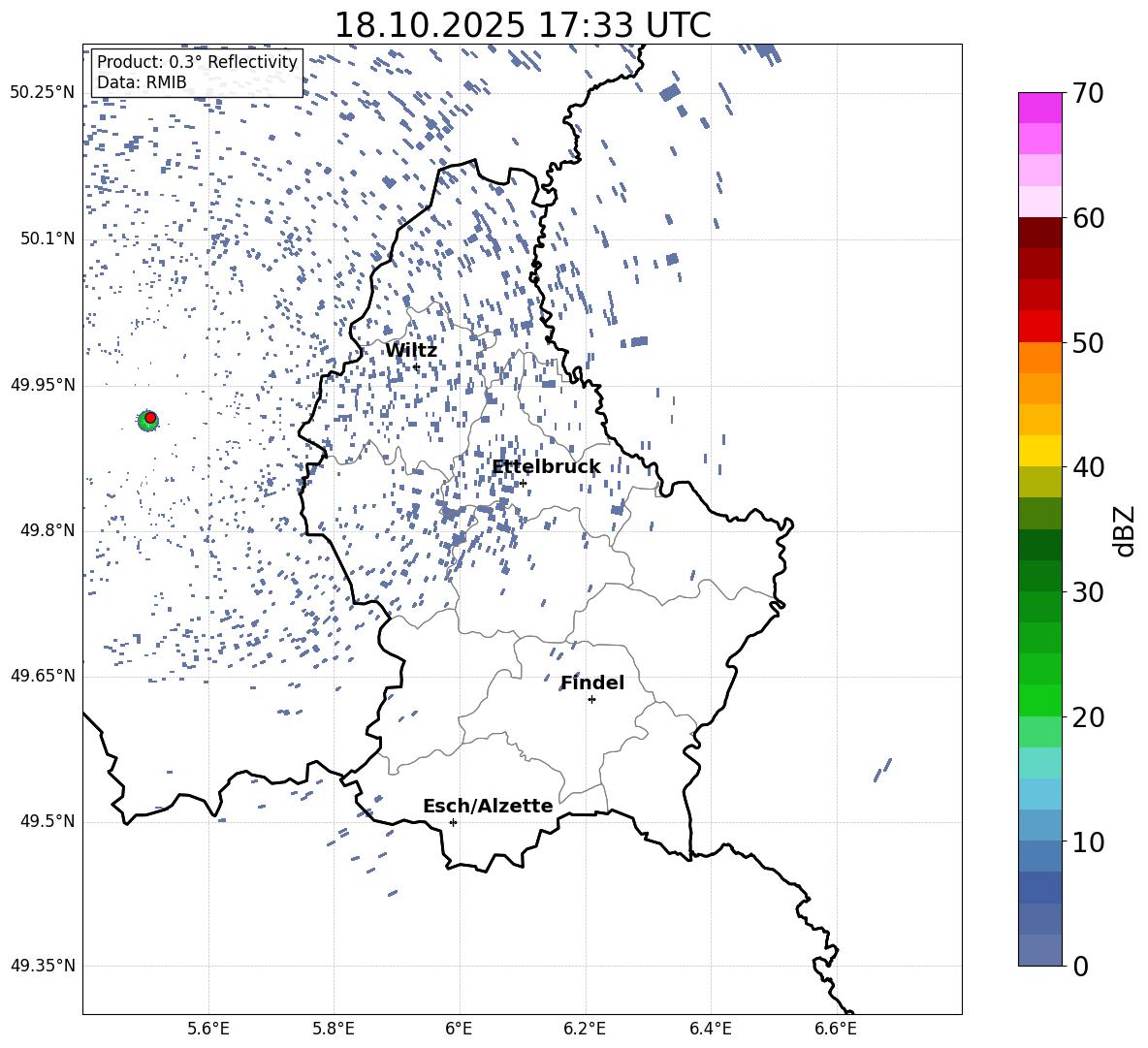Click the colorbar value 20
Screen dimensions: 1148x1048
(1088, 717)
